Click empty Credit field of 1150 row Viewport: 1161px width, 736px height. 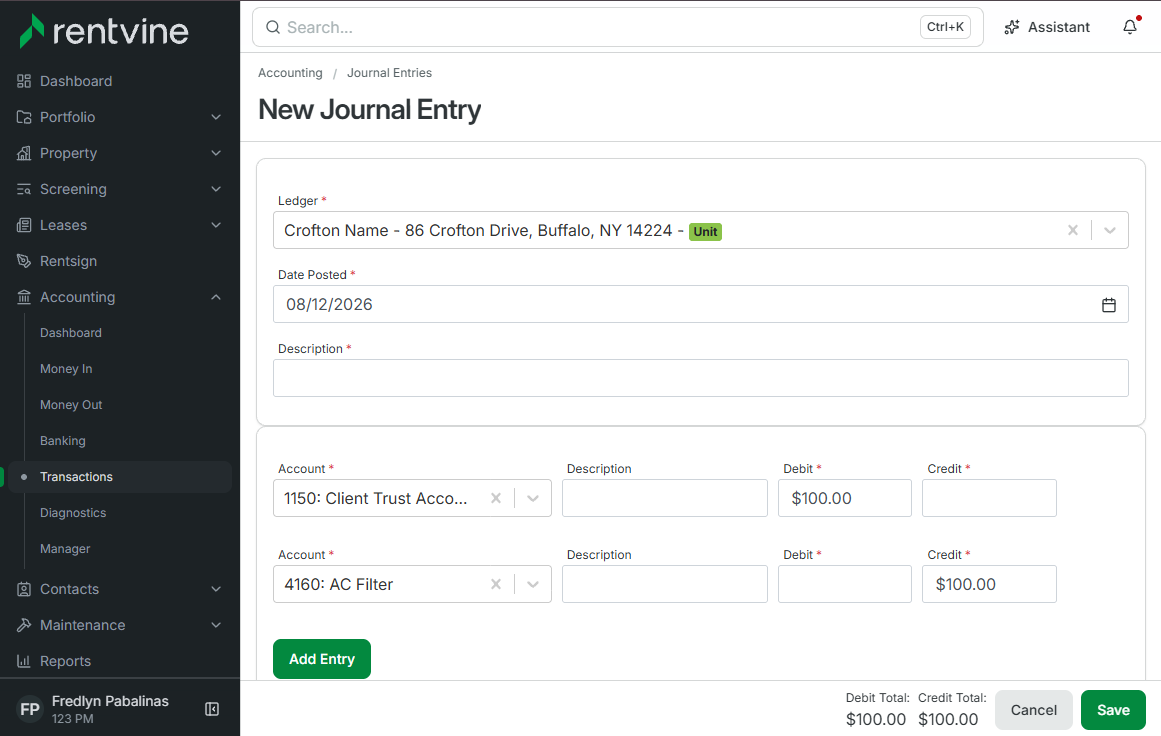[x=989, y=498]
